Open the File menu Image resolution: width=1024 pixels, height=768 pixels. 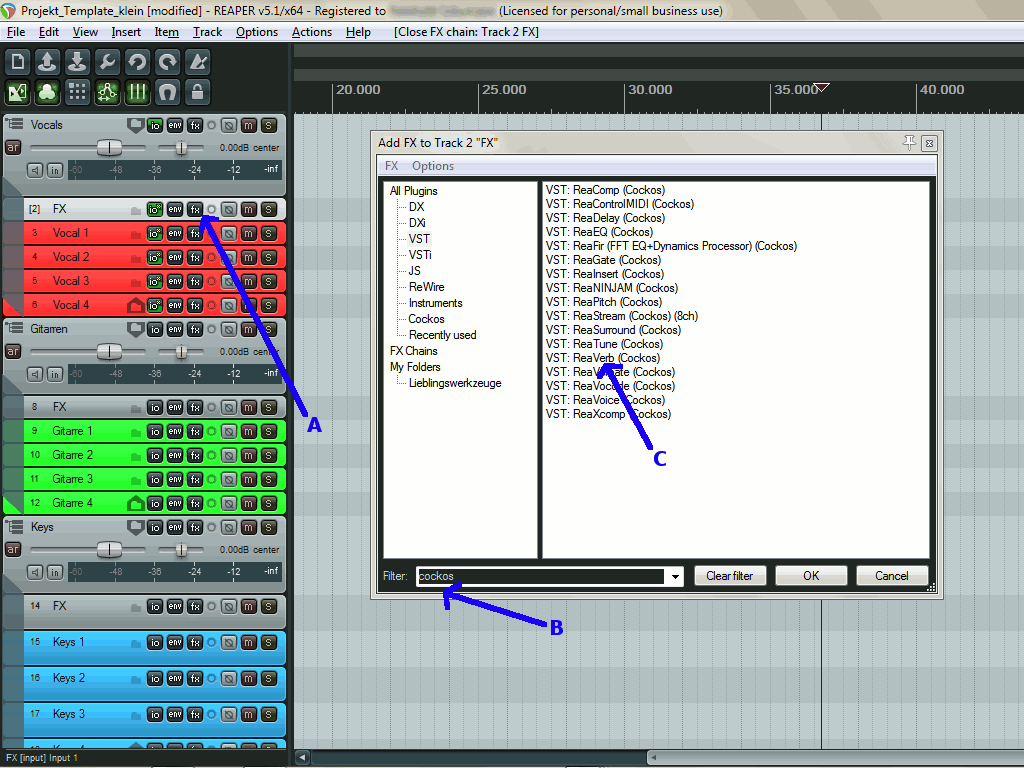(16, 32)
